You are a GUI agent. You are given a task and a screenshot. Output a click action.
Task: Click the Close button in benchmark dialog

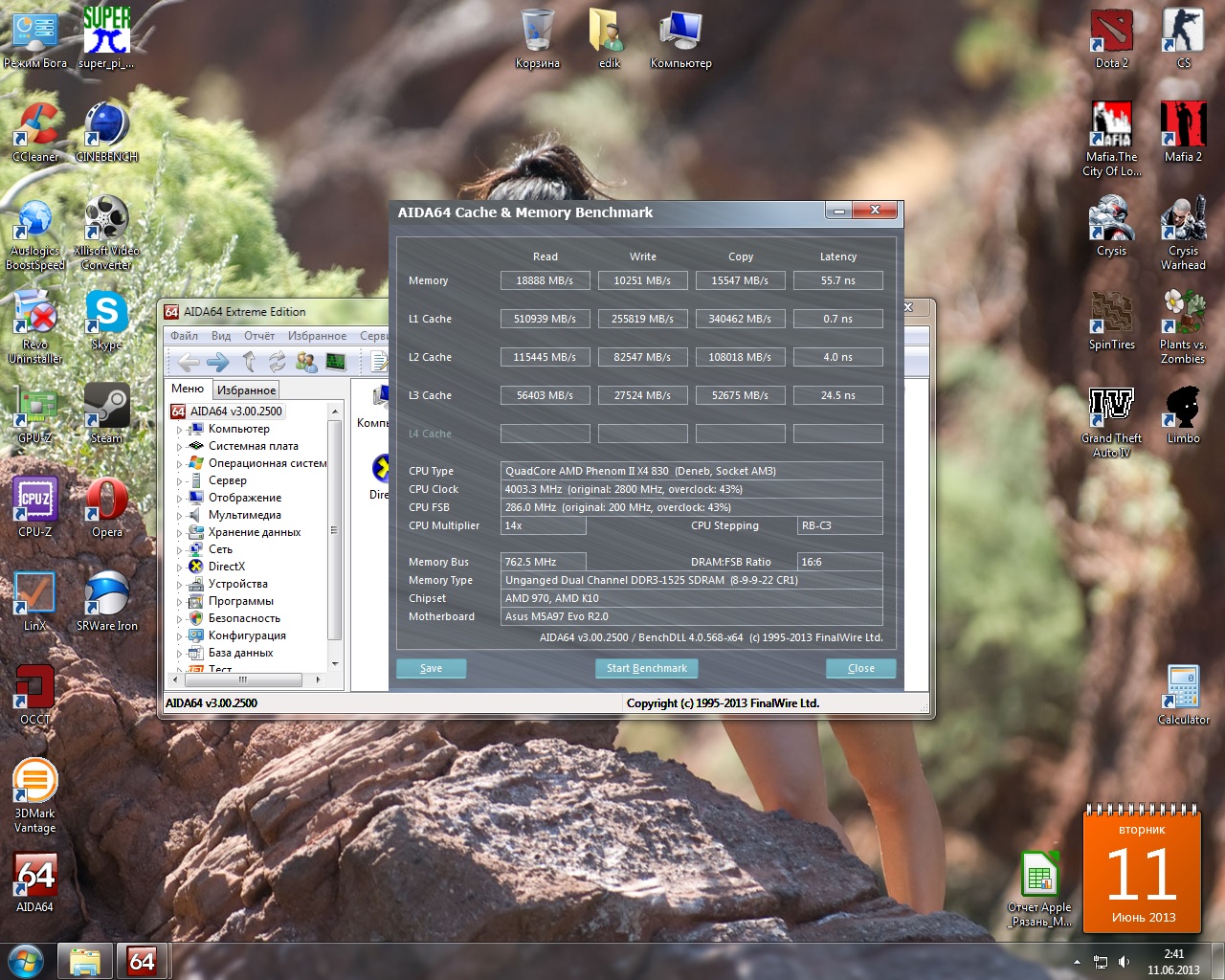tap(861, 668)
